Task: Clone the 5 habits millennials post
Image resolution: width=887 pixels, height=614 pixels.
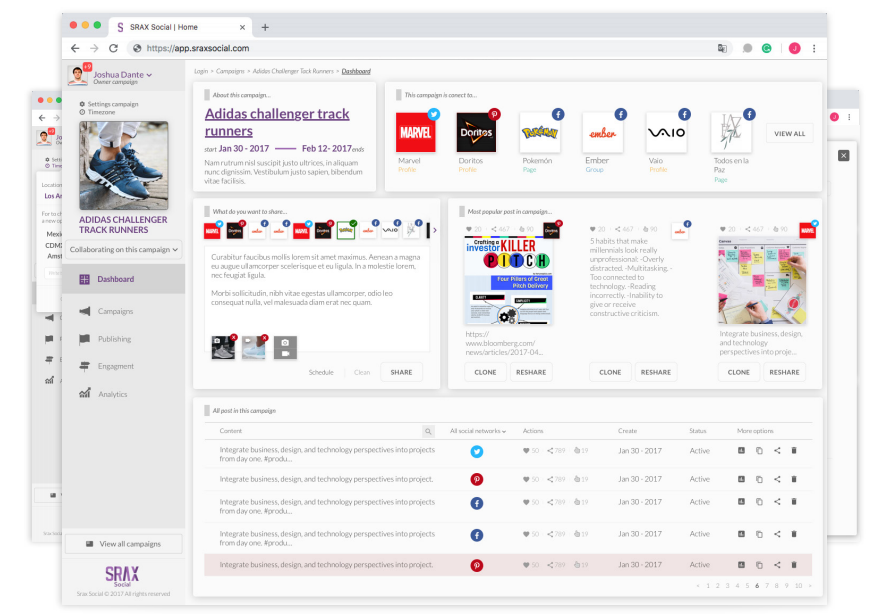Action: [x=610, y=372]
